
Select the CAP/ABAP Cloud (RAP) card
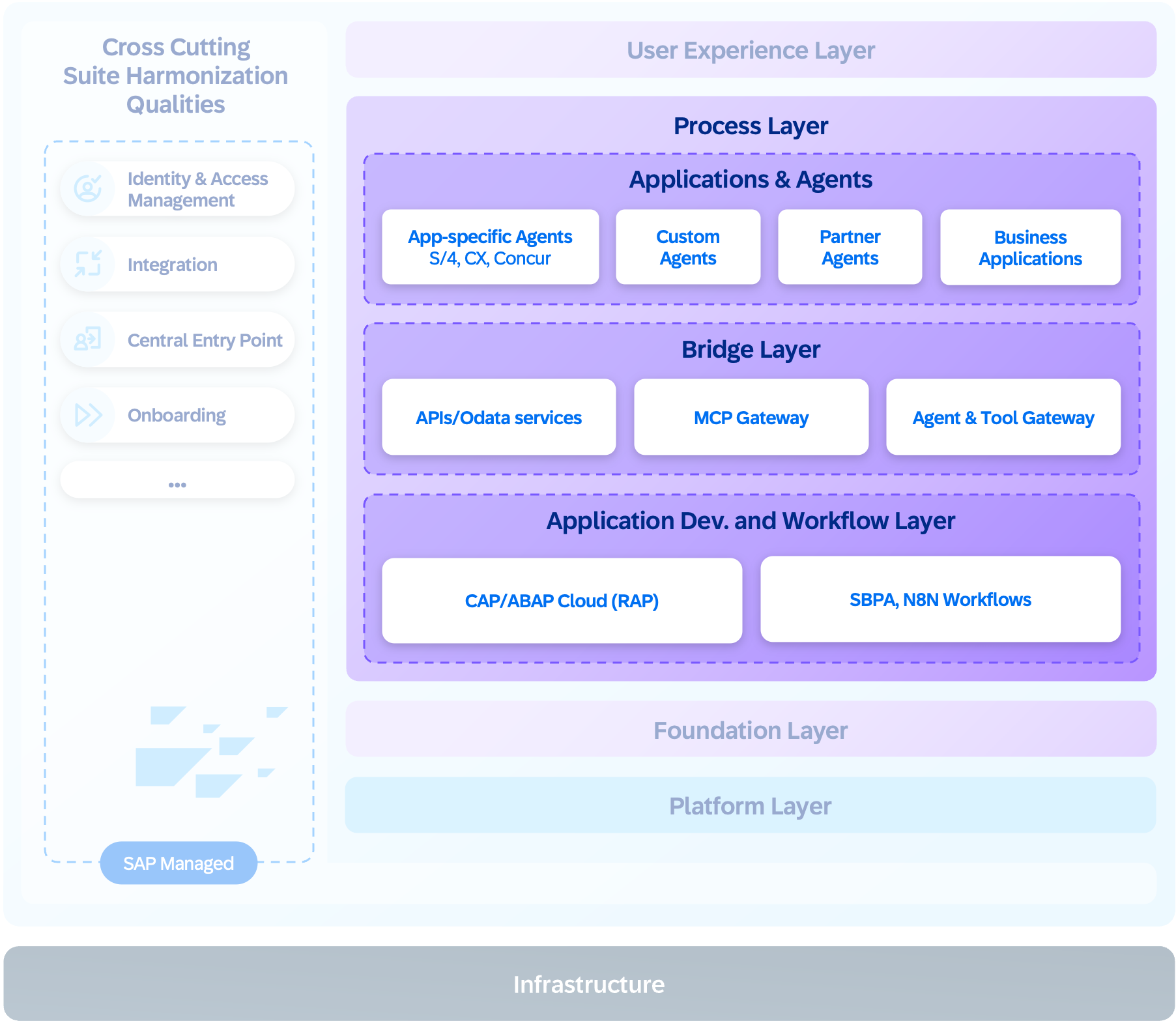(x=562, y=601)
